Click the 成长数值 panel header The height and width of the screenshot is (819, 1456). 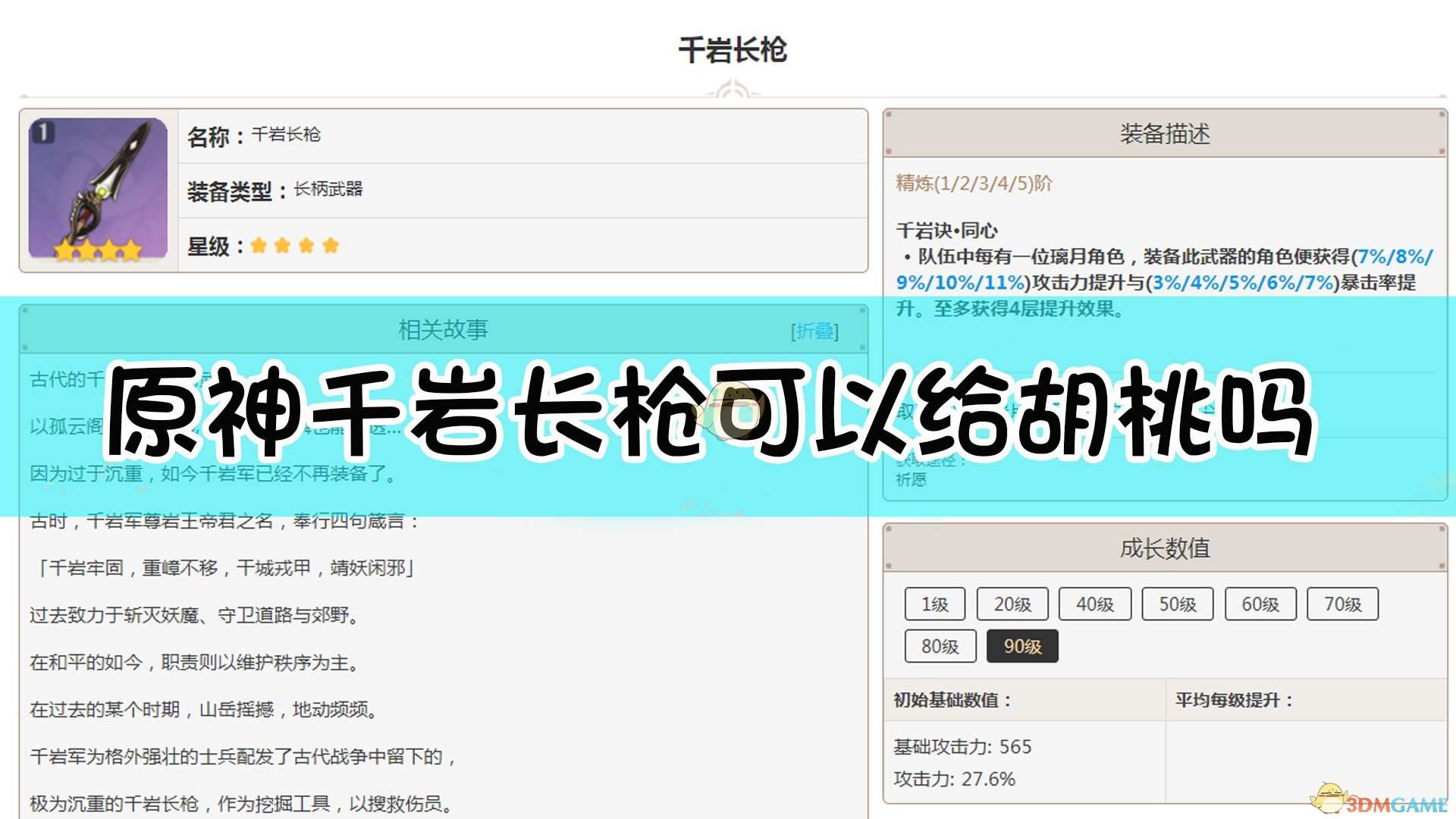[1165, 548]
